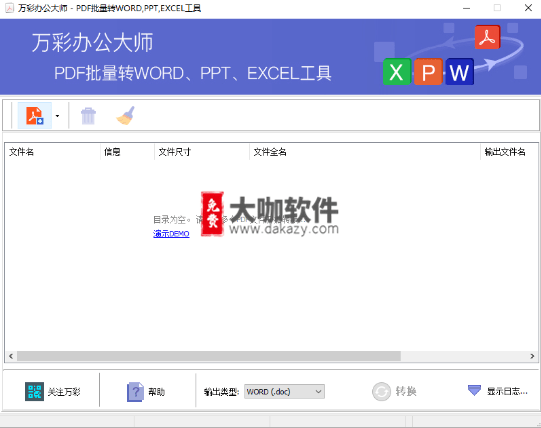Click the 转换 convert circular arrows icon
This screenshot has height=428, width=541.
[381, 391]
